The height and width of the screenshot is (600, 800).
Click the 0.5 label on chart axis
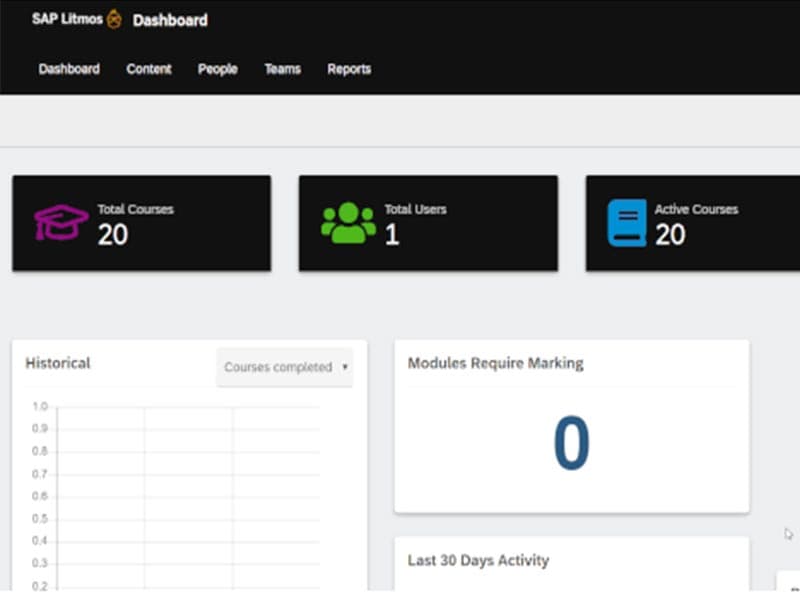click(40, 519)
